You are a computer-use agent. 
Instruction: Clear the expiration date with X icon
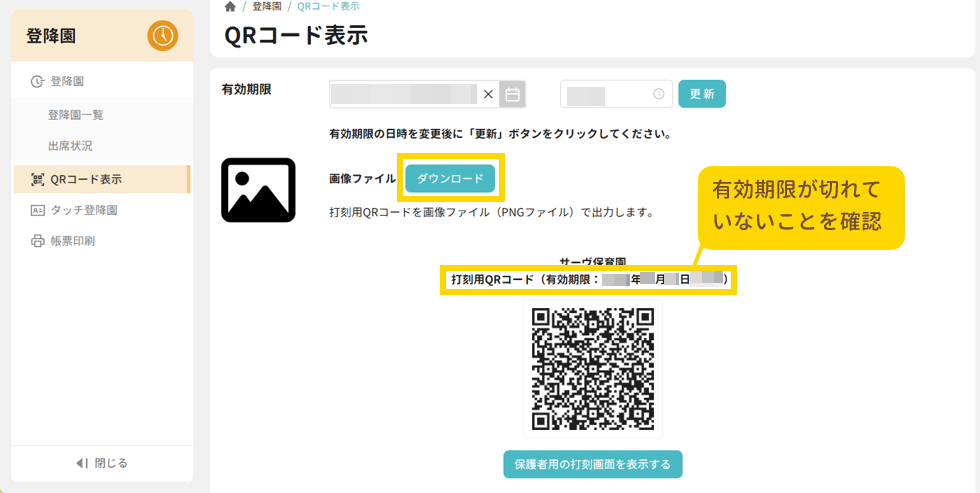coord(488,94)
